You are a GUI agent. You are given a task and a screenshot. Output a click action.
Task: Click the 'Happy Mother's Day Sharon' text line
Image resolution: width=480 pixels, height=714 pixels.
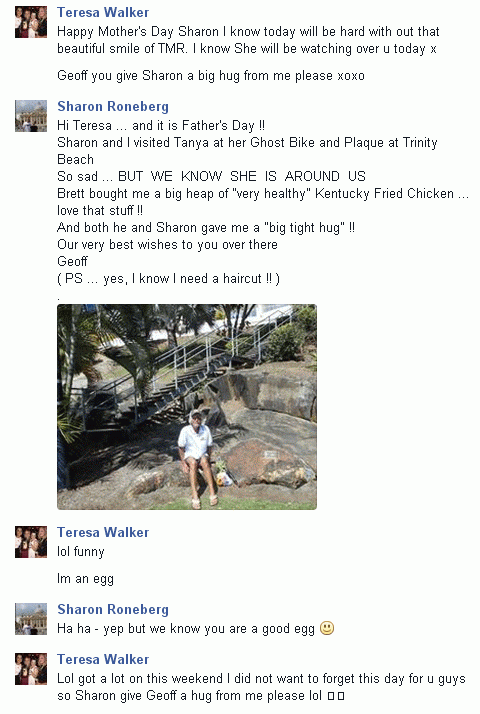[248, 31]
